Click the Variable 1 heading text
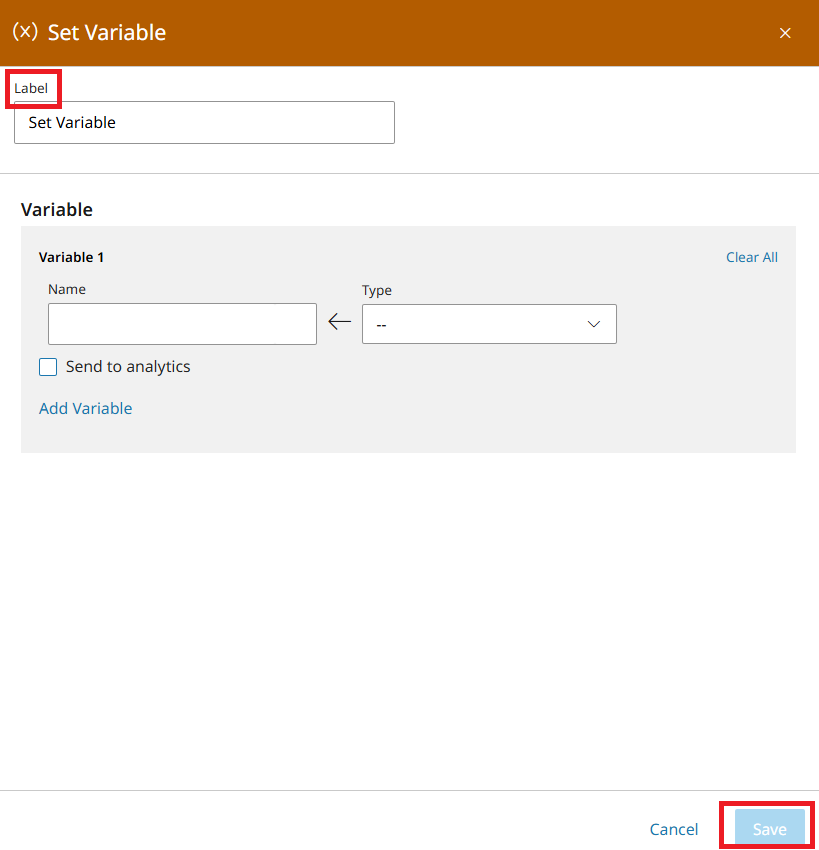 point(71,257)
